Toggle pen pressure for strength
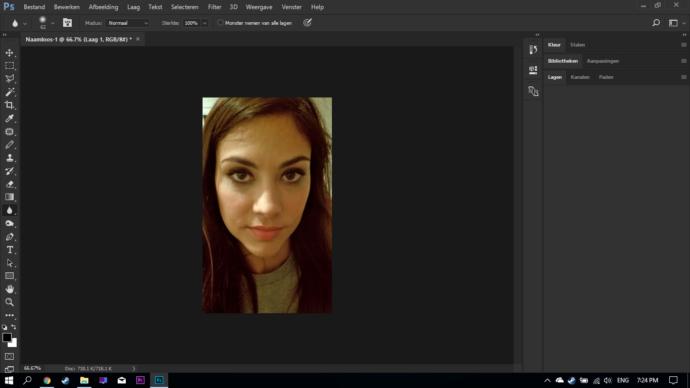This screenshot has height=388, width=690. point(307,23)
